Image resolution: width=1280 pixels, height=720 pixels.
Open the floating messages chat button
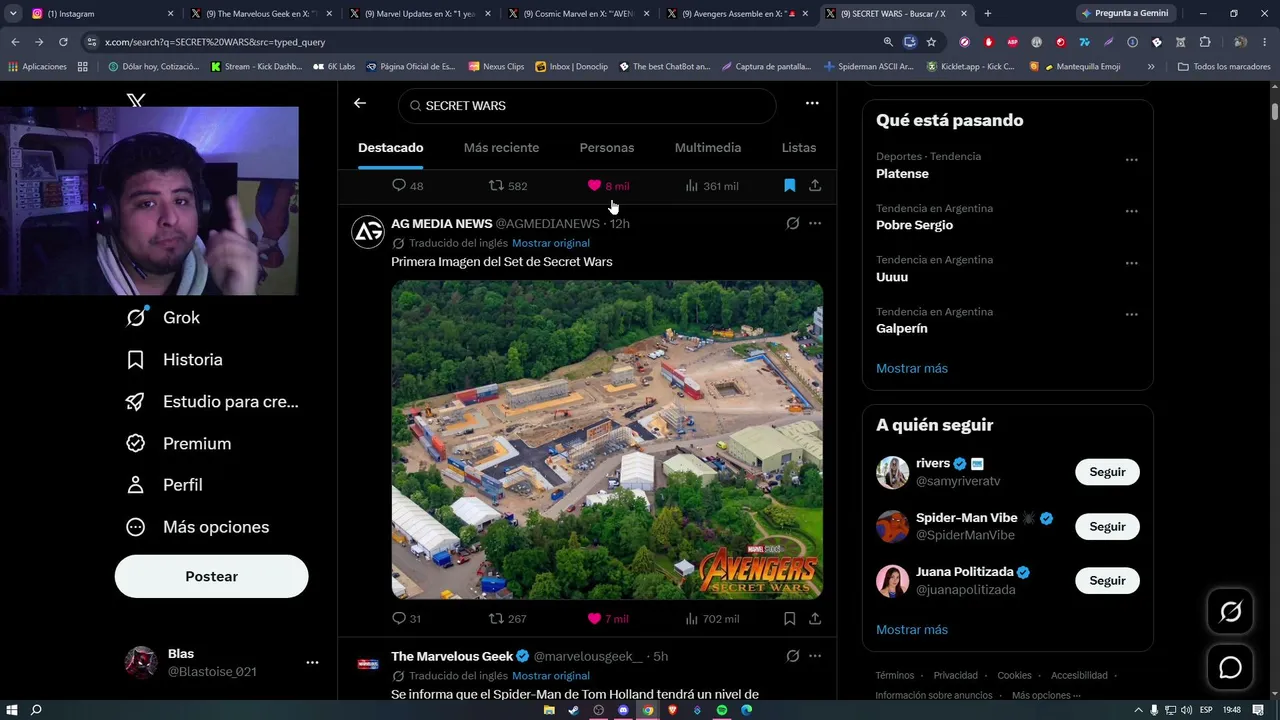point(1231,668)
